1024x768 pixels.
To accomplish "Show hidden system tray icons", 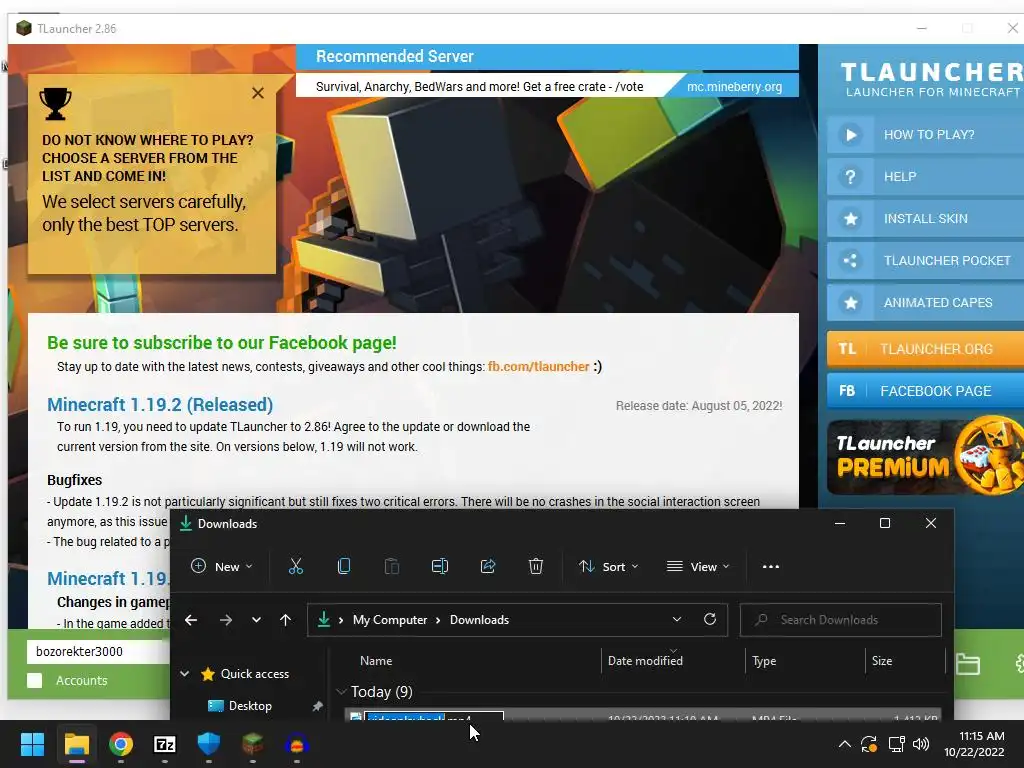I will (x=844, y=744).
